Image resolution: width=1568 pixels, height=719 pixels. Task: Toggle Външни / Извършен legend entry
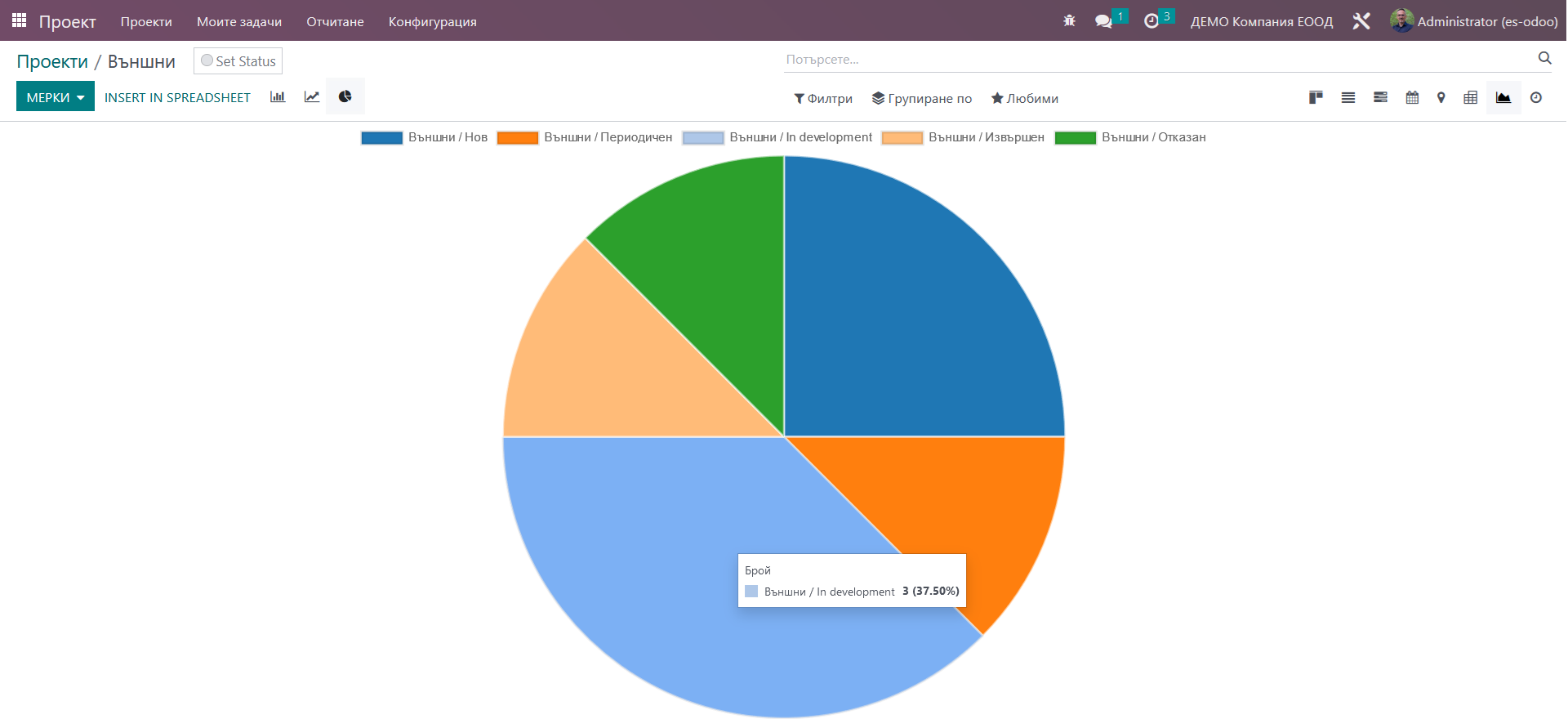click(x=963, y=137)
